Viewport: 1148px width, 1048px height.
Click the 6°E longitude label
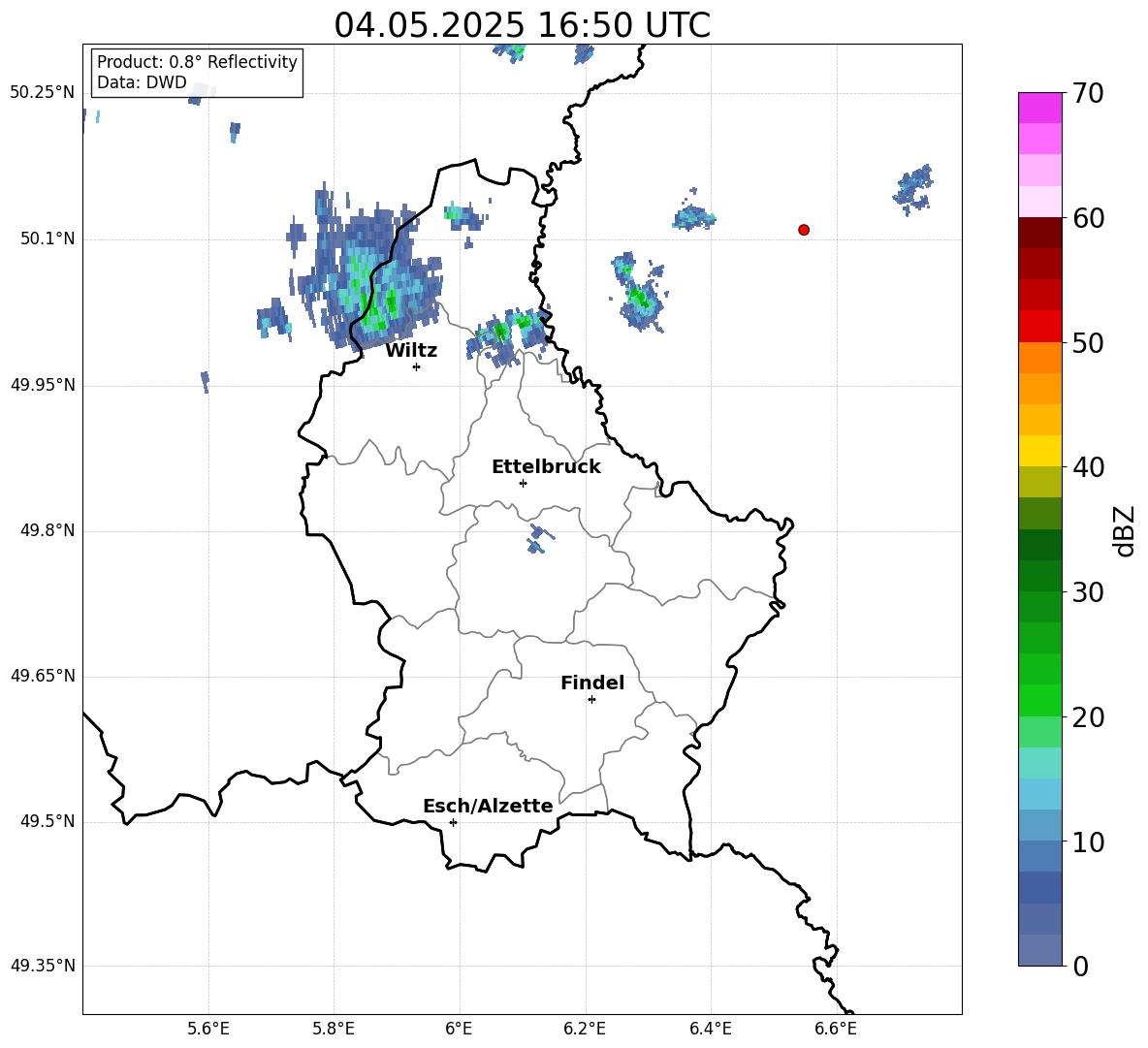click(459, 1029)
